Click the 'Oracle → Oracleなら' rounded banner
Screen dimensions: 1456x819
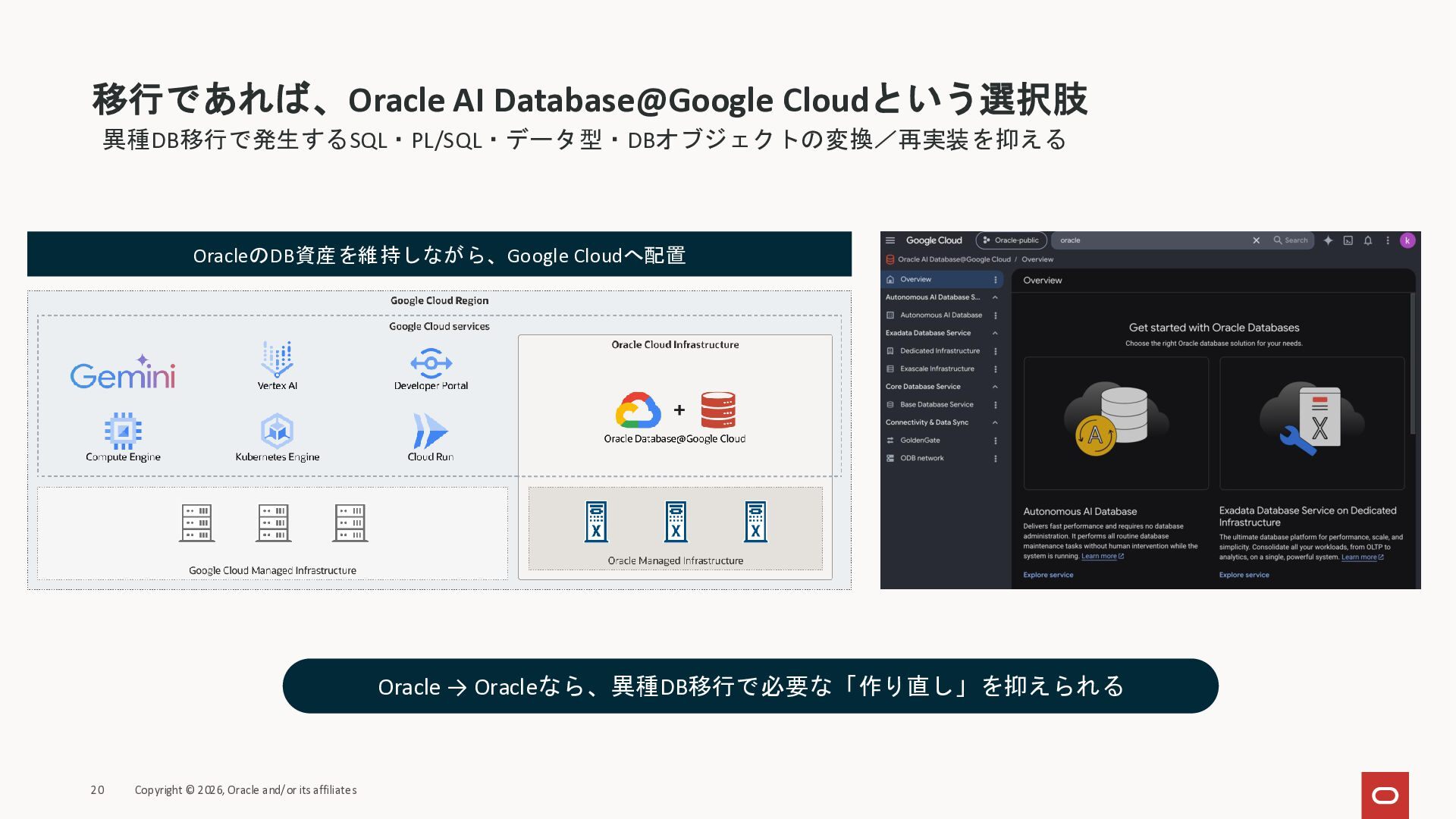[x=751, y=686]
